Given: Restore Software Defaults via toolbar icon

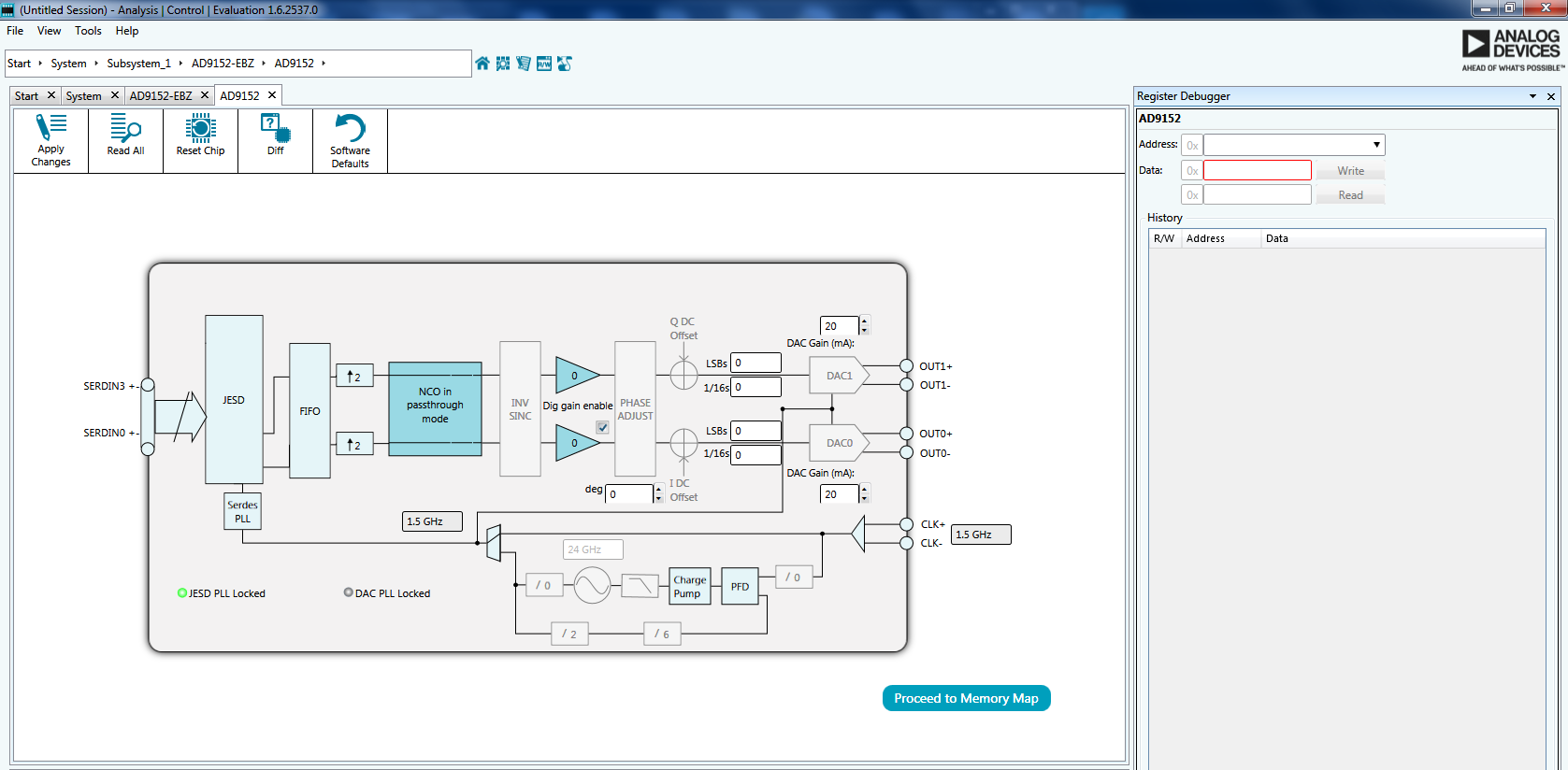Looking at the screenshot, I should click(350, 140).
